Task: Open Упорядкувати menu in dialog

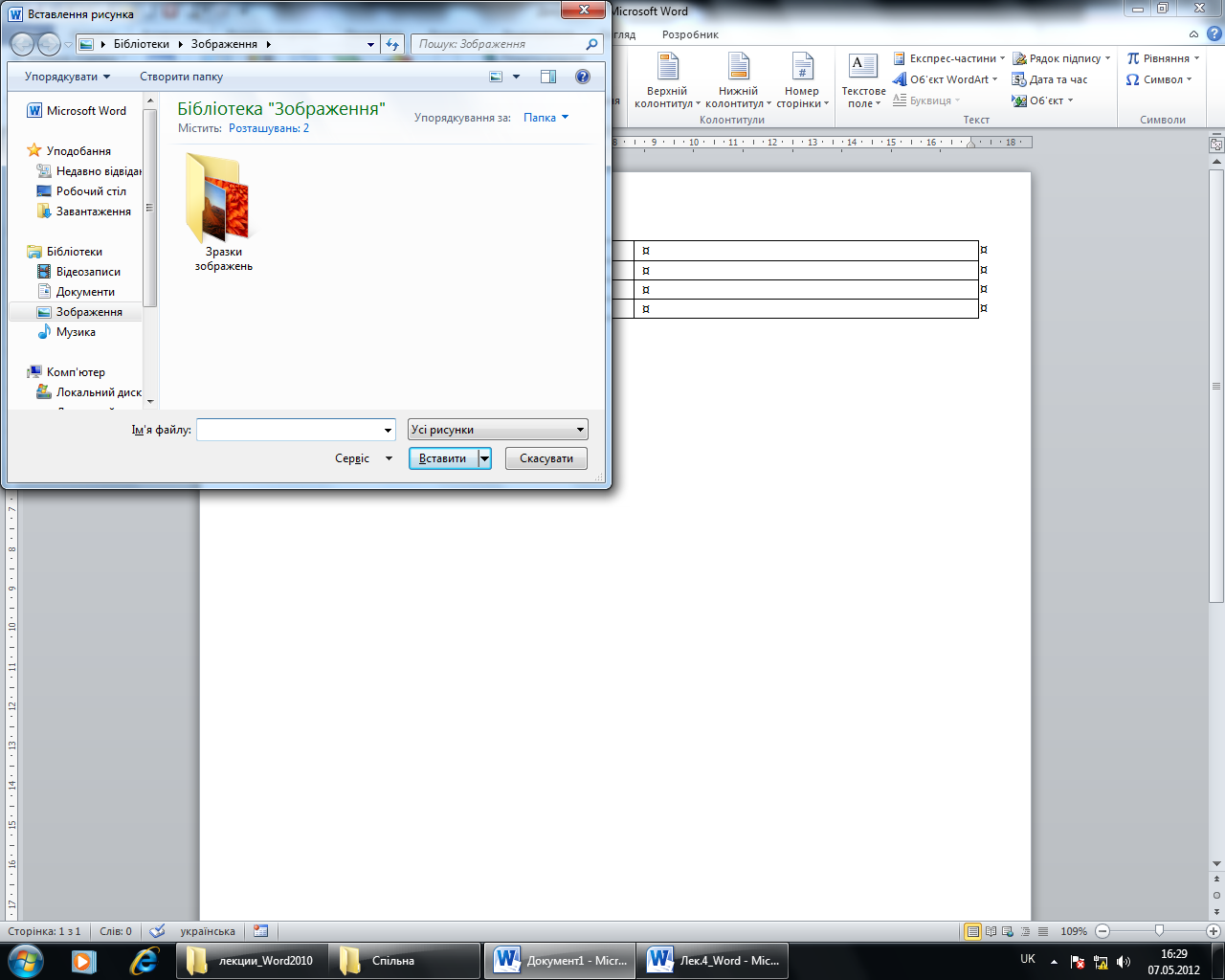Action: pyautogui.click(x=67, y=77)
